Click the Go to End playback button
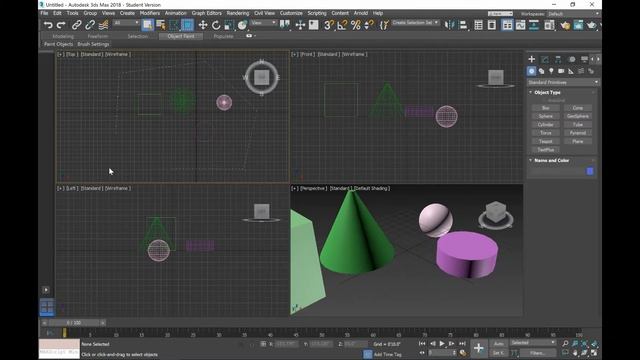Viewport: 640px width, 360px height. coord(462,344)
